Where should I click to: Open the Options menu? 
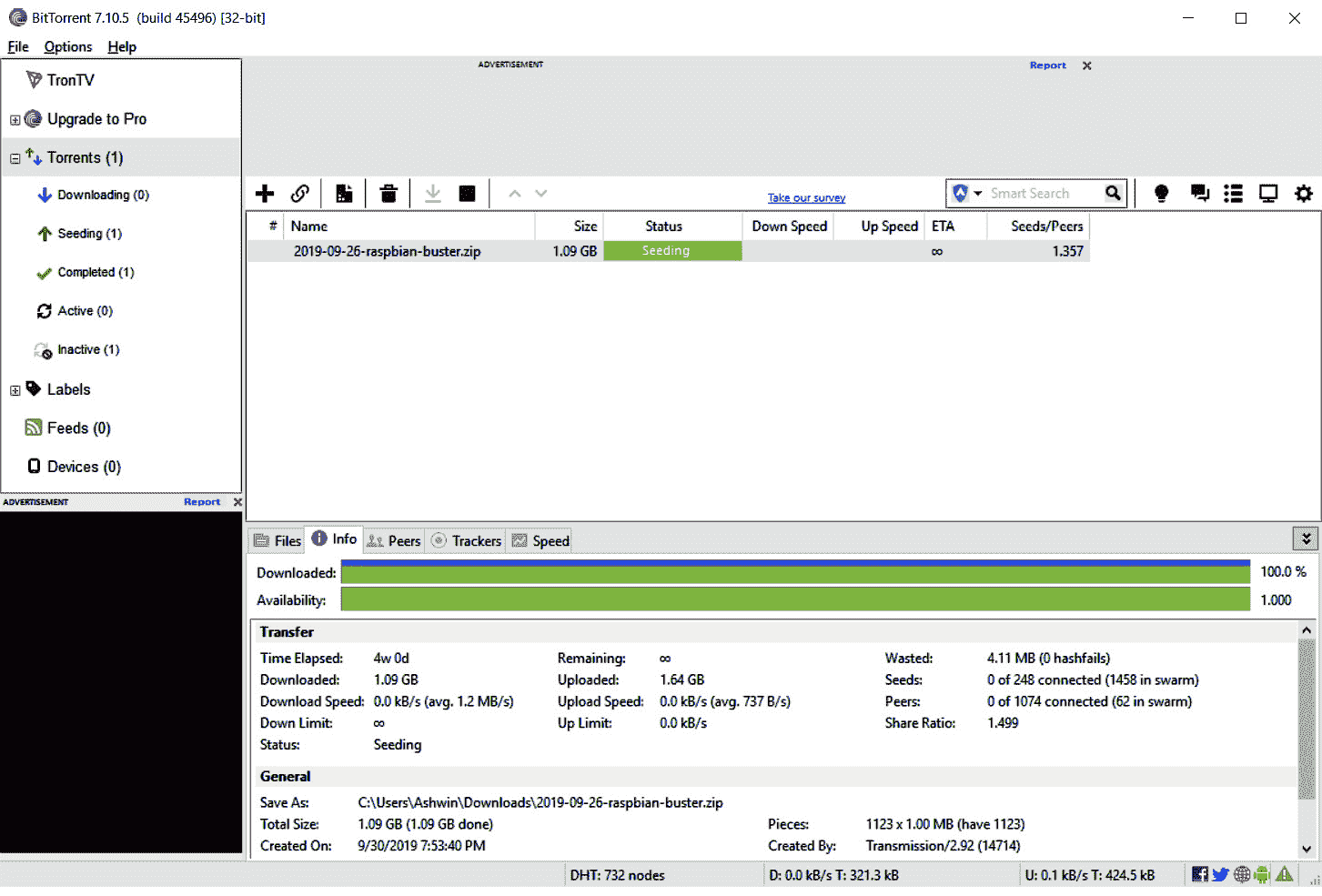click(68, 46)
